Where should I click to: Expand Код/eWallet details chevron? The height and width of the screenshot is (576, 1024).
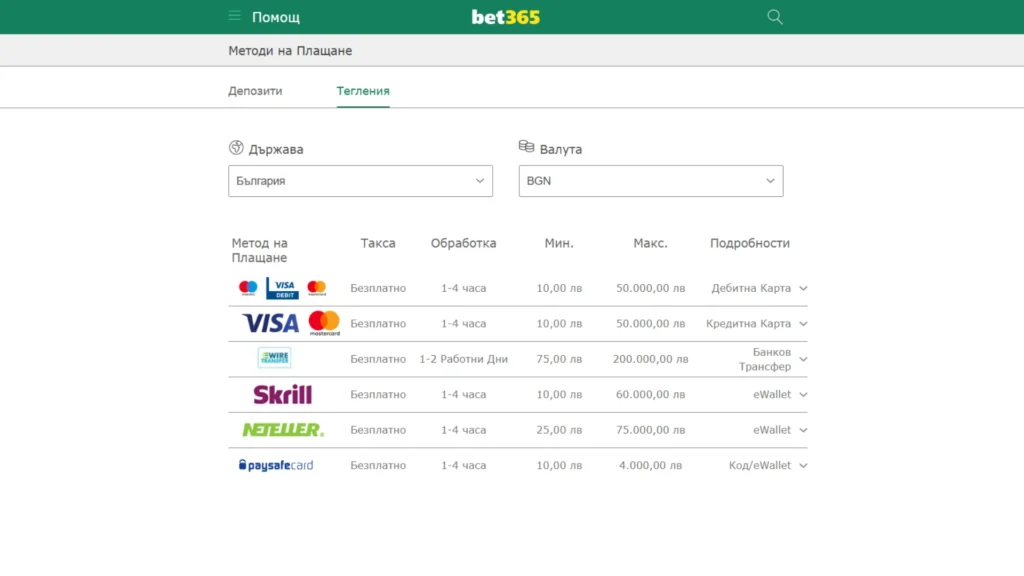[803, 466]
